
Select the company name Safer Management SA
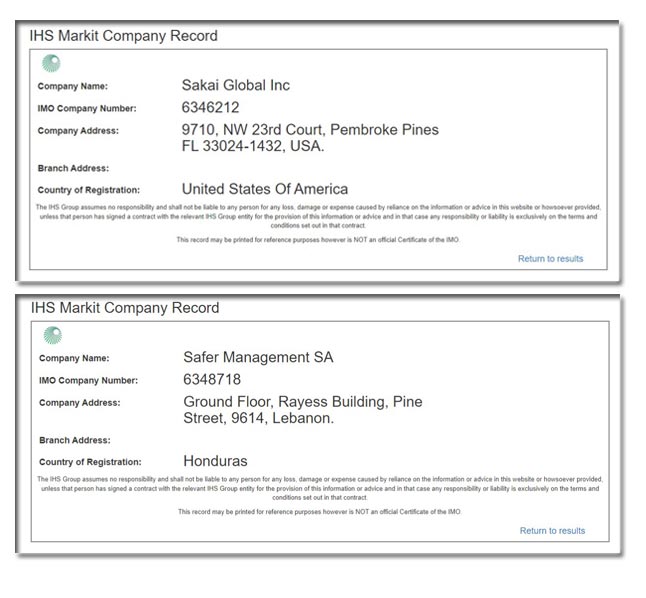[x=258, y=357]
